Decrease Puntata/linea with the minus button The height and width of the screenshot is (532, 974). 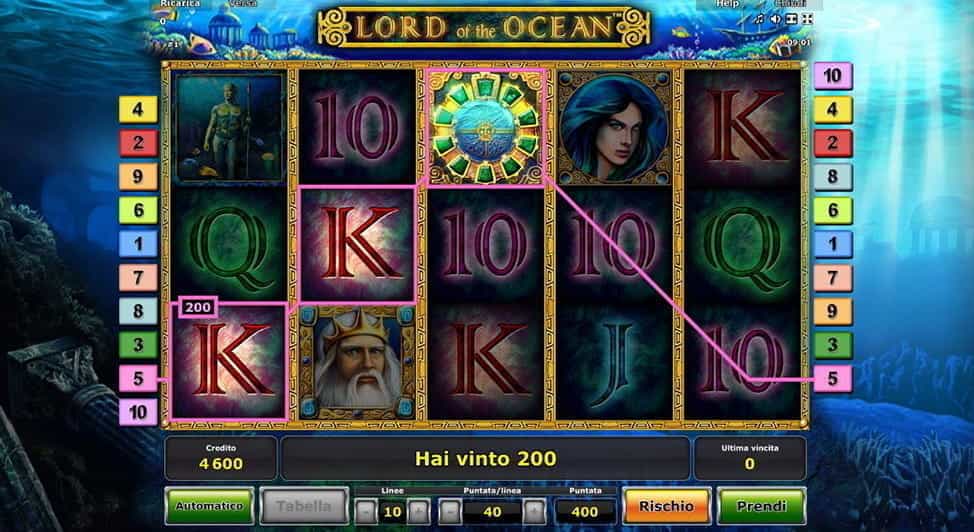(450, 512)
